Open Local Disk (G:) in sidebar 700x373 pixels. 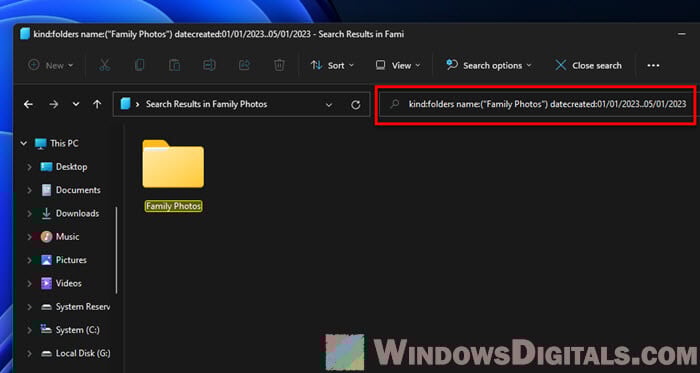[75, 354]
